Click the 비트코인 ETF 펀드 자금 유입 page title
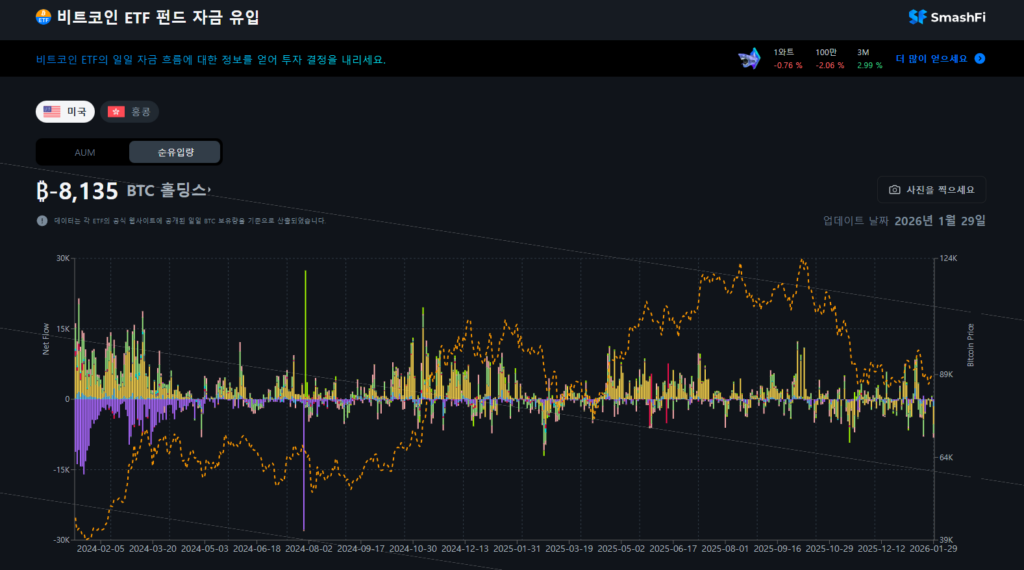1024x570 pixels. tap(158, 18)
